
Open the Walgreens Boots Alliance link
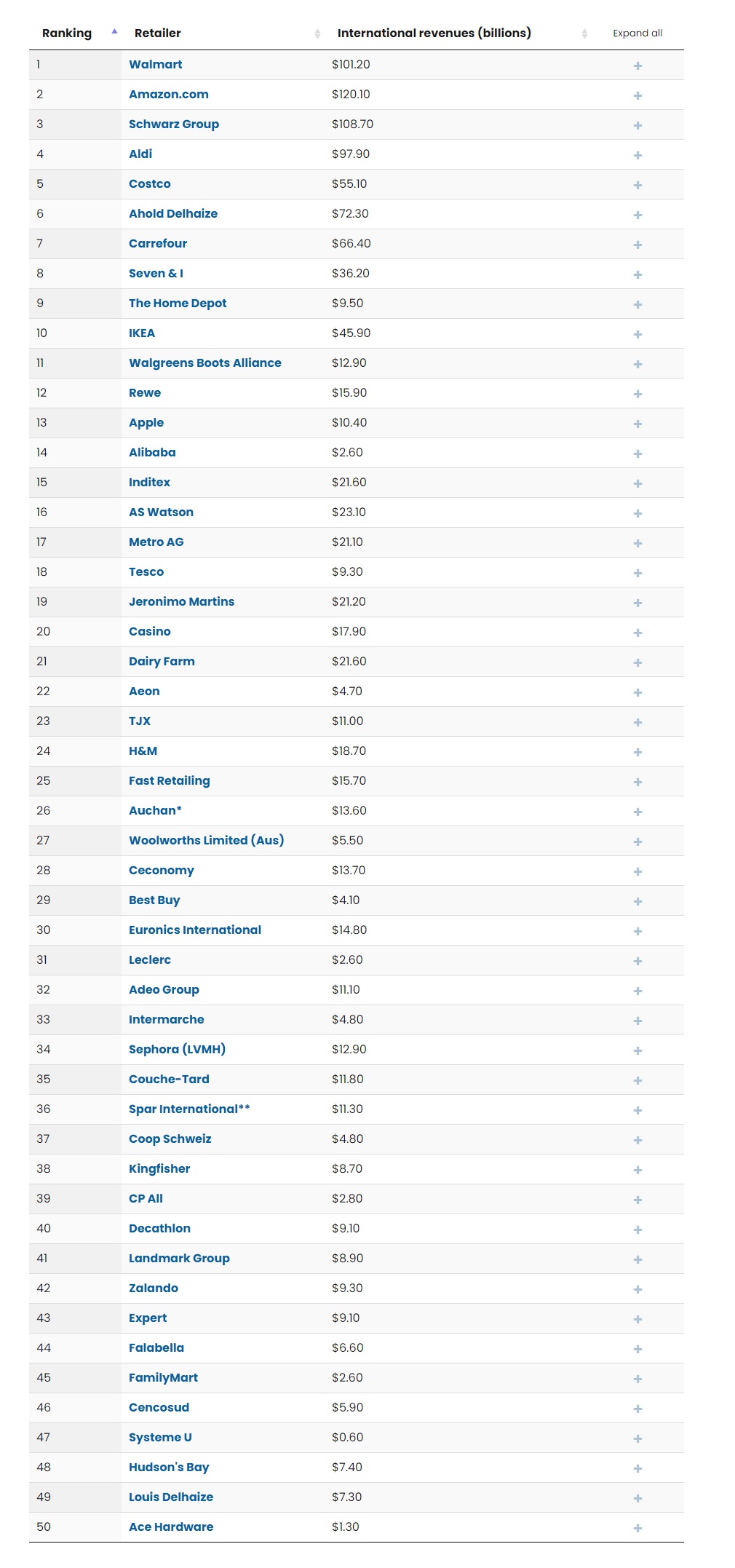205,363
